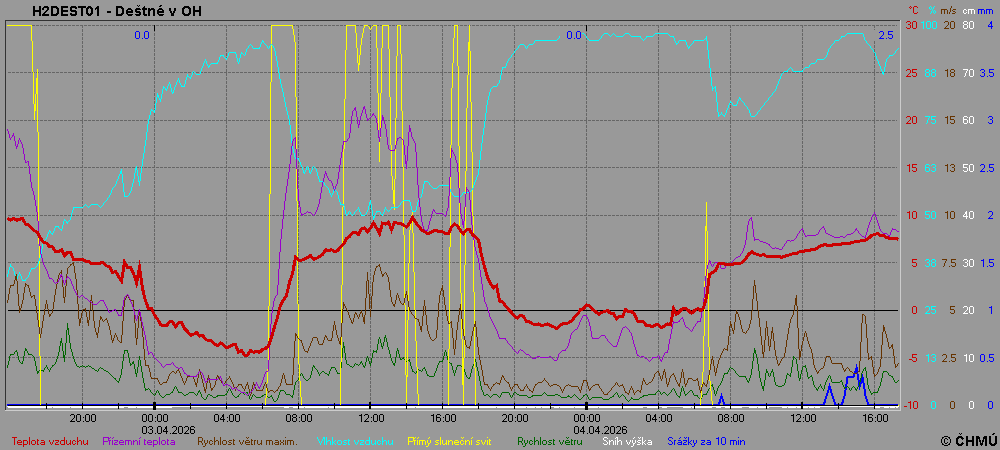Click the © ČHMÚ copyright text
Image resolution: width=1000 pixels, height=450 pixels.
click(x=967, y=440)
